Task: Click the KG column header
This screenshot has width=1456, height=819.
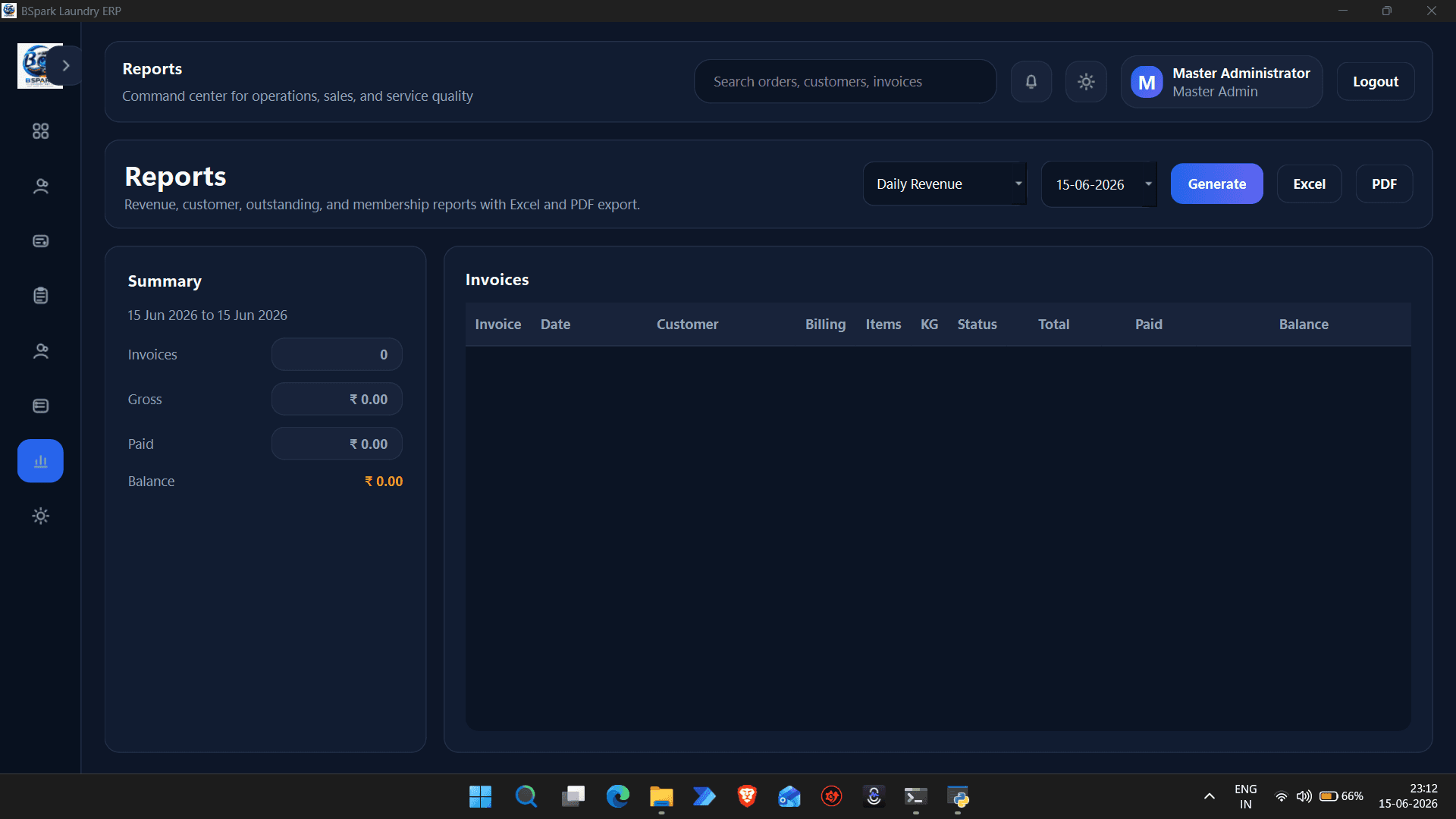Action: point(929,325)
